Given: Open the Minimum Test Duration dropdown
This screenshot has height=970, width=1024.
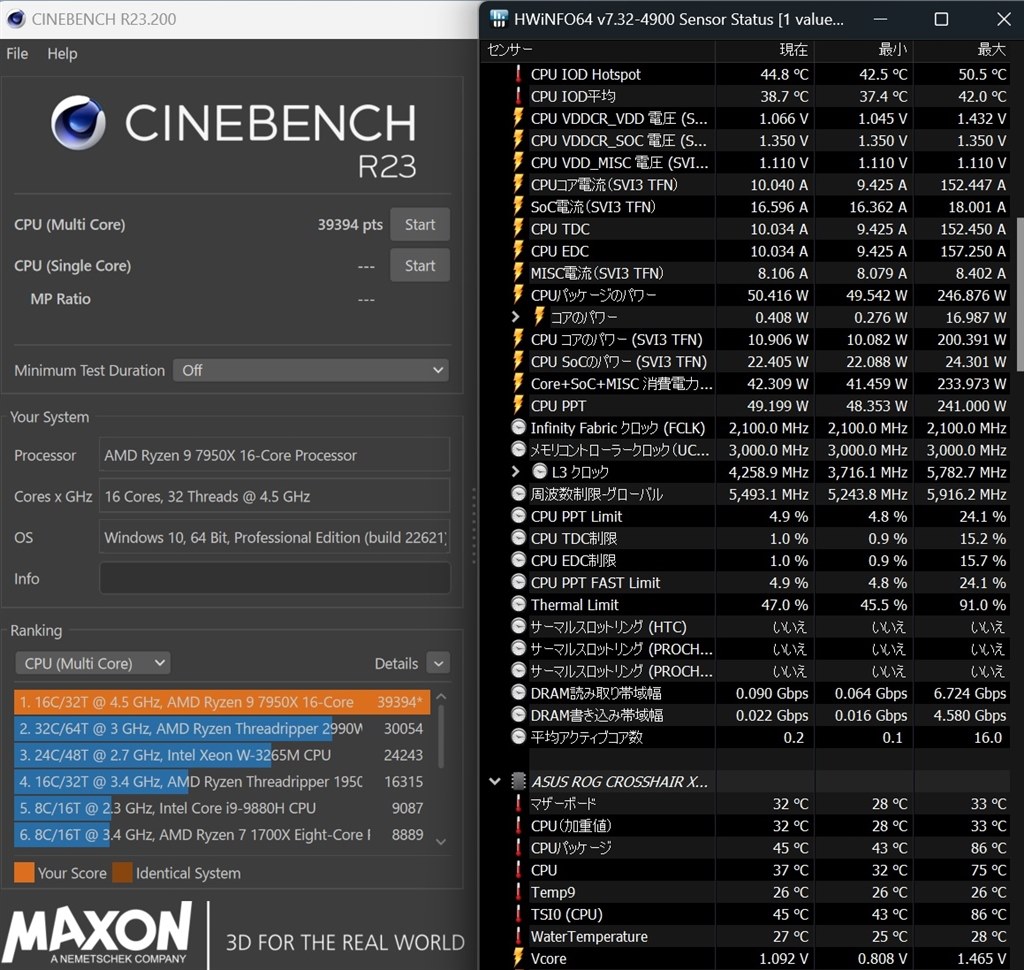Looking at the screenshot, I should (x=311, y=370).
